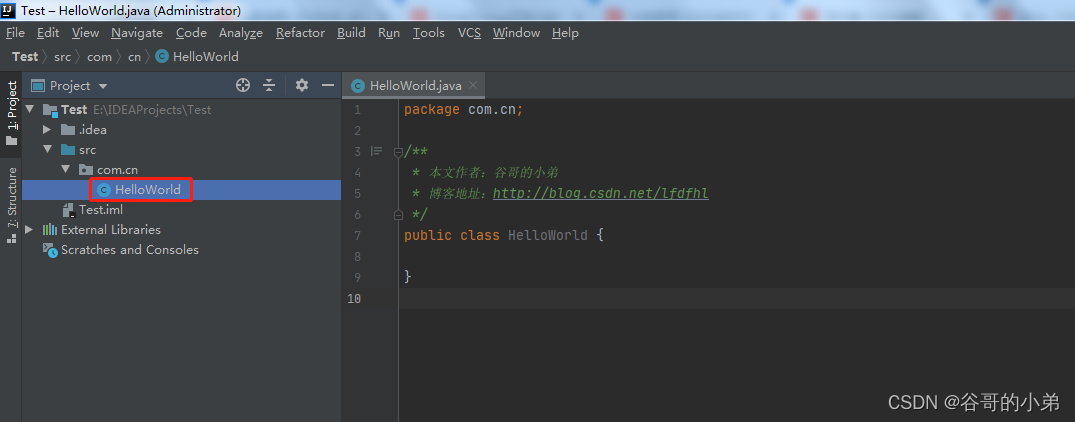Open the Project view dropdown
Screen dimensions: 1075x422
103,86
